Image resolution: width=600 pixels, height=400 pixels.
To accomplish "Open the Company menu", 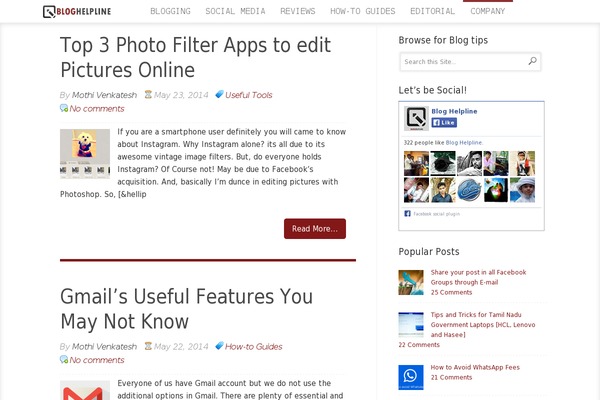I will 488,11.
